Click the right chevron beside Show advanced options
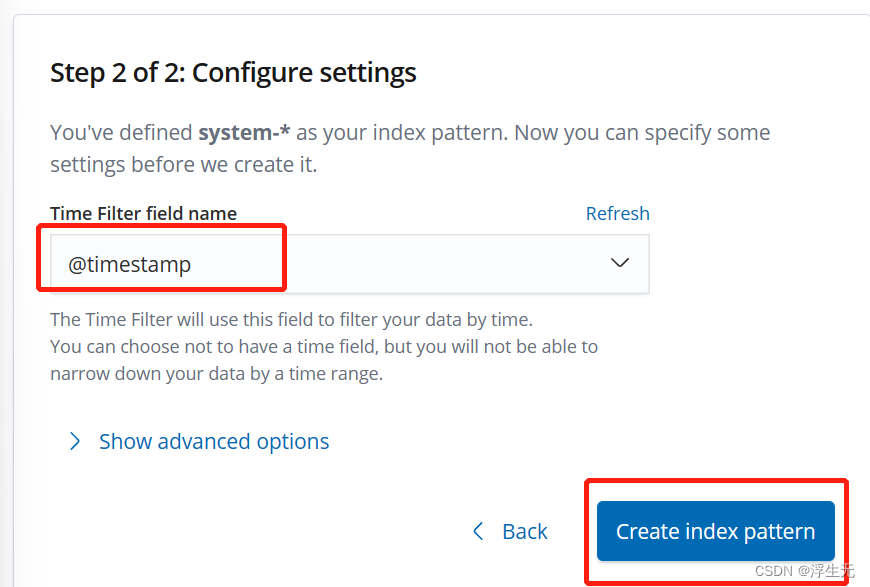 tap(75, 441)
